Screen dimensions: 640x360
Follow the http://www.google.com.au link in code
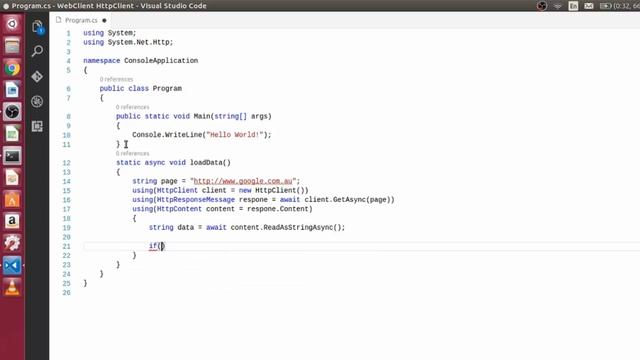pyautogui.click(x=243, y=181)
